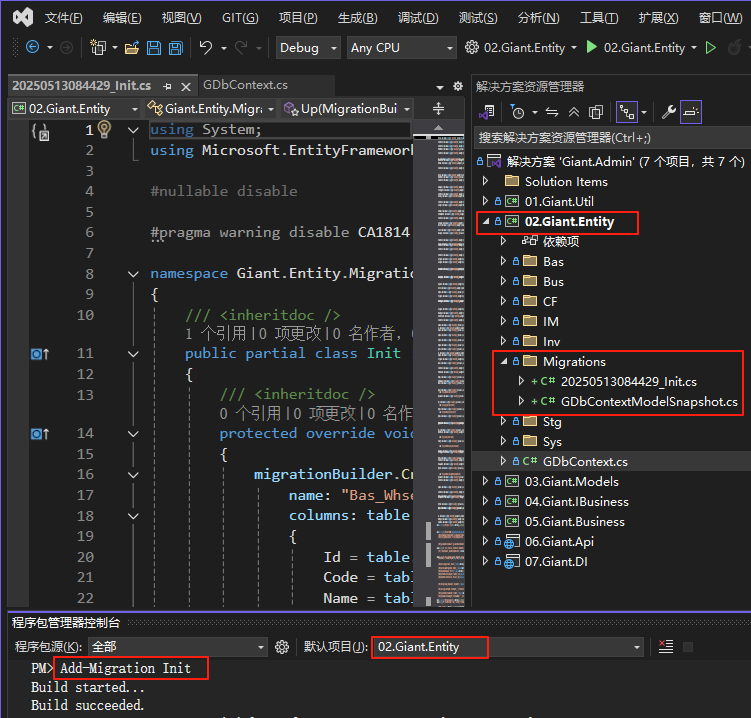This screenshot has height=718, width=751.
Task: Click the Collapse All icon in Solution Explorer
Action: [x=575, y=112]
